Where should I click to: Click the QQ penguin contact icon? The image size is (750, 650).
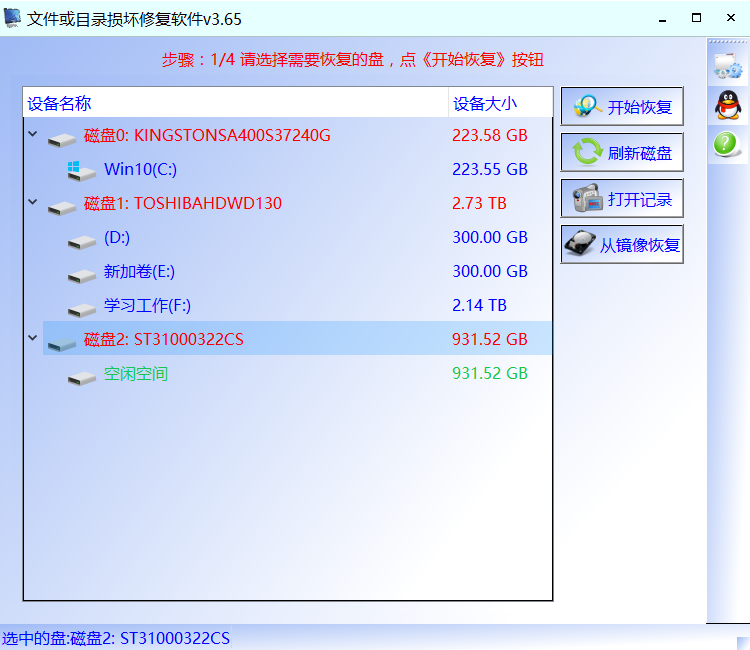click(x=728, y=105)
